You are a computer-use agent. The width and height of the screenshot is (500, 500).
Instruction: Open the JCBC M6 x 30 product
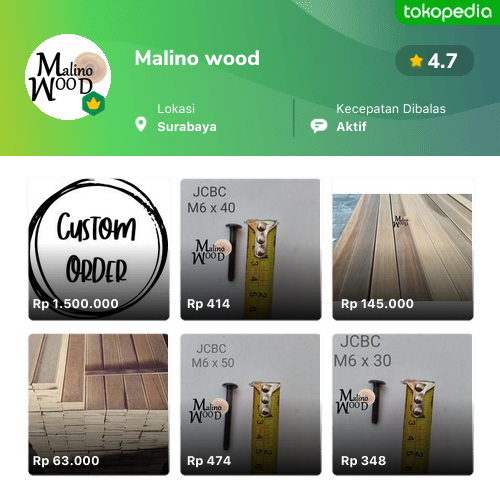tap(403, 404)
